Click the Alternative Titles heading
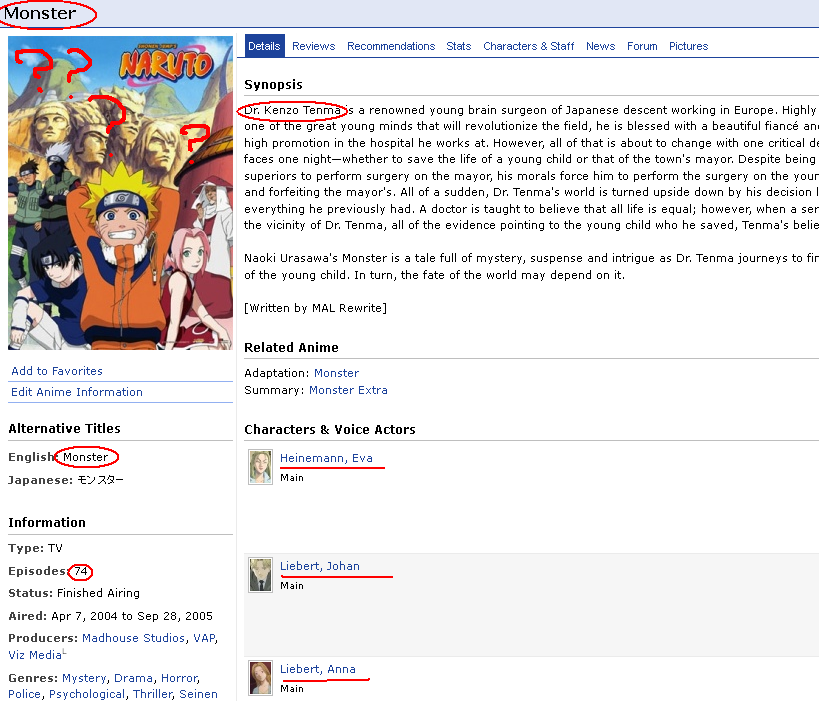The width and height of the screenshot is (819, 701). coord(64,429)
